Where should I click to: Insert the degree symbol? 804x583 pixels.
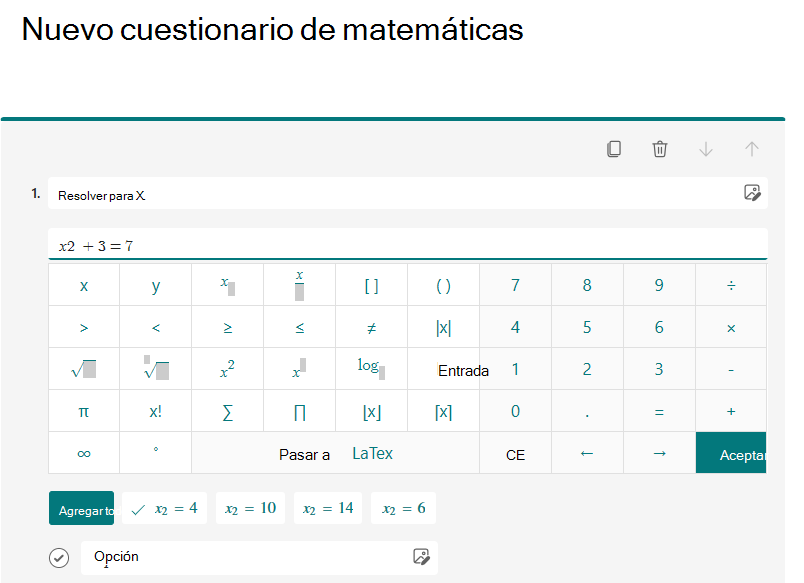coord(156,453)
